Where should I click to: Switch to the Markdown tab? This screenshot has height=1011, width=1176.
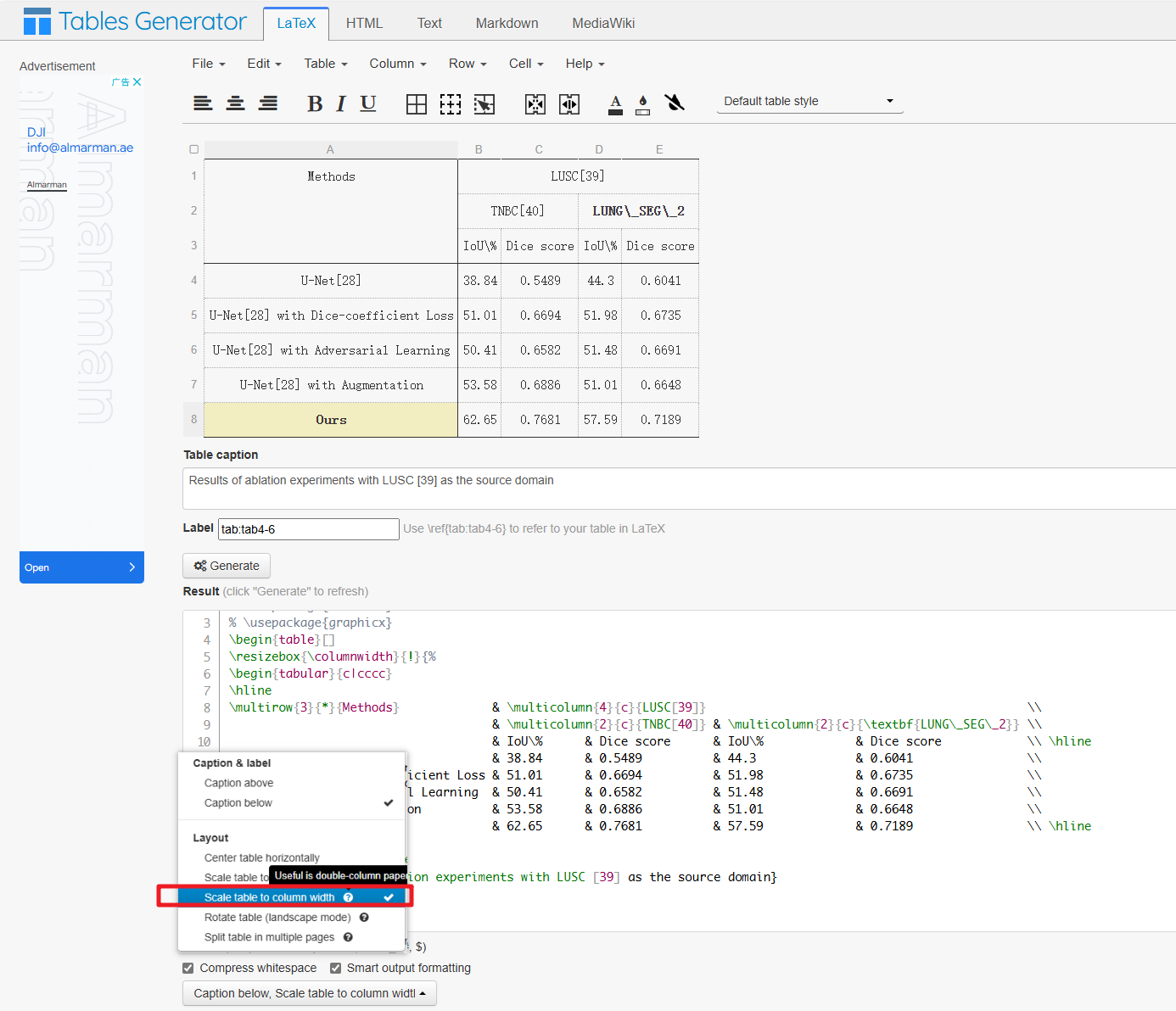point(507,24)
